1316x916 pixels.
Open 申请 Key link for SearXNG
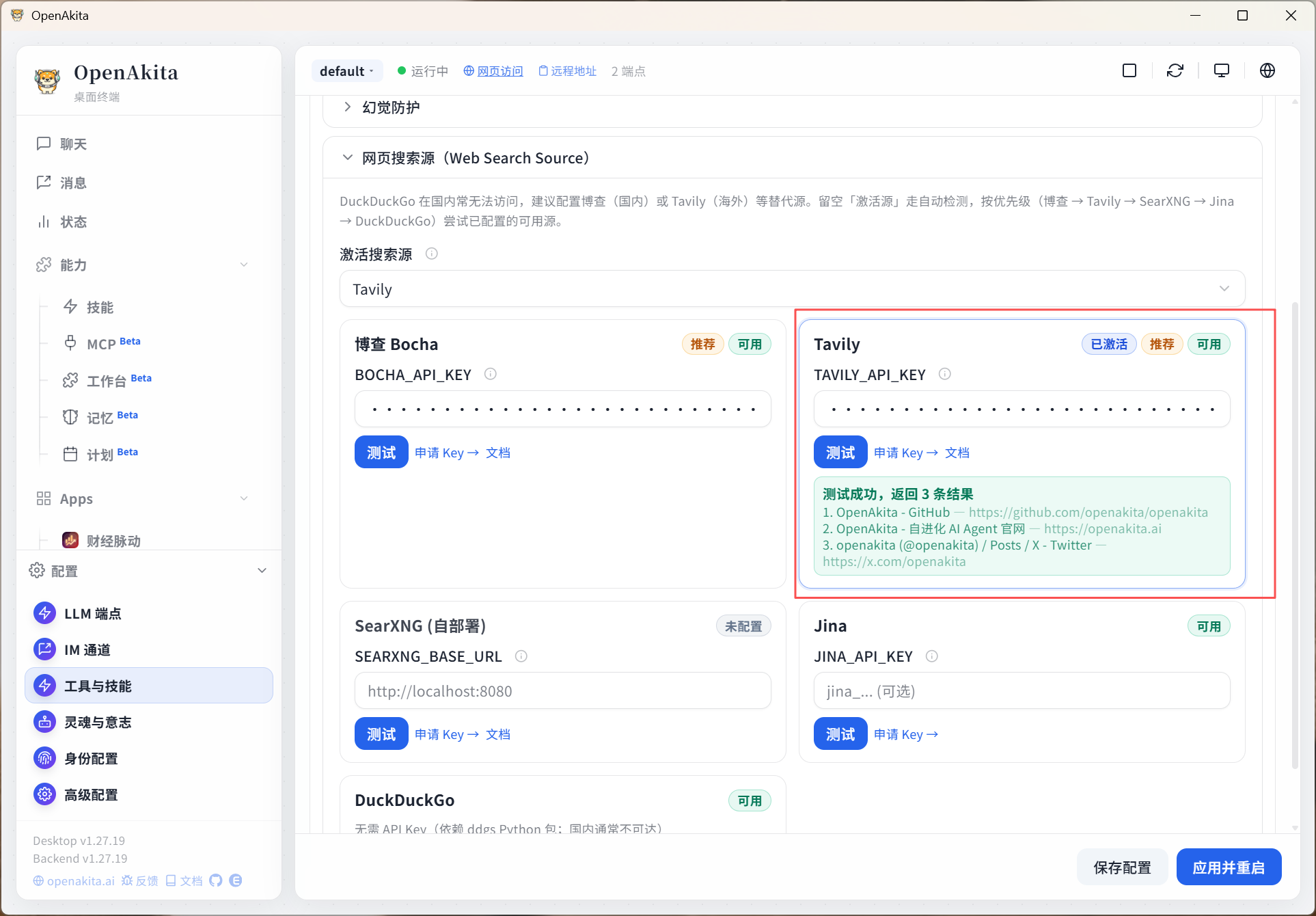click(446, 734)
